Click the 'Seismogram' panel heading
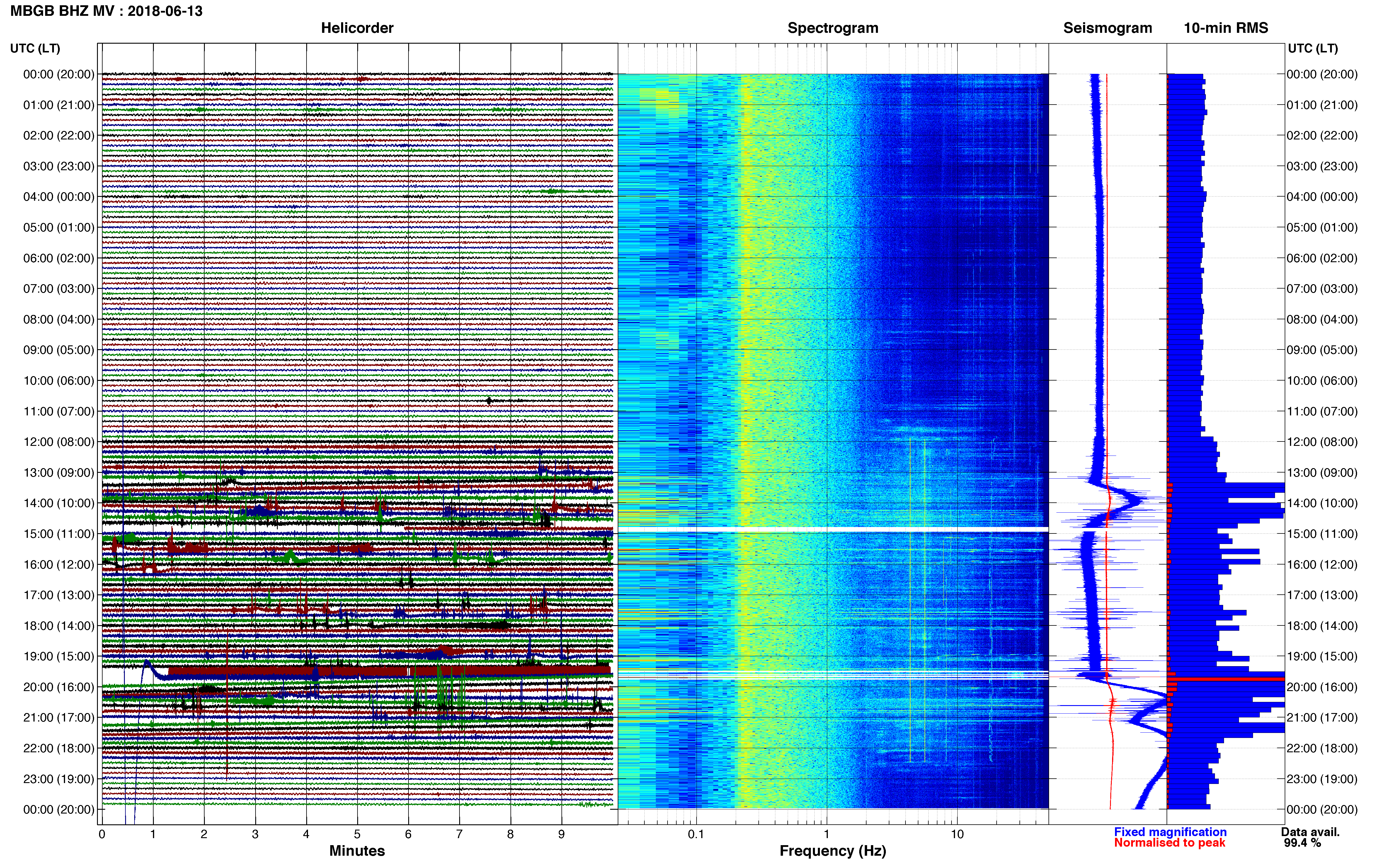The image size is (1389, 868). 1108,28
